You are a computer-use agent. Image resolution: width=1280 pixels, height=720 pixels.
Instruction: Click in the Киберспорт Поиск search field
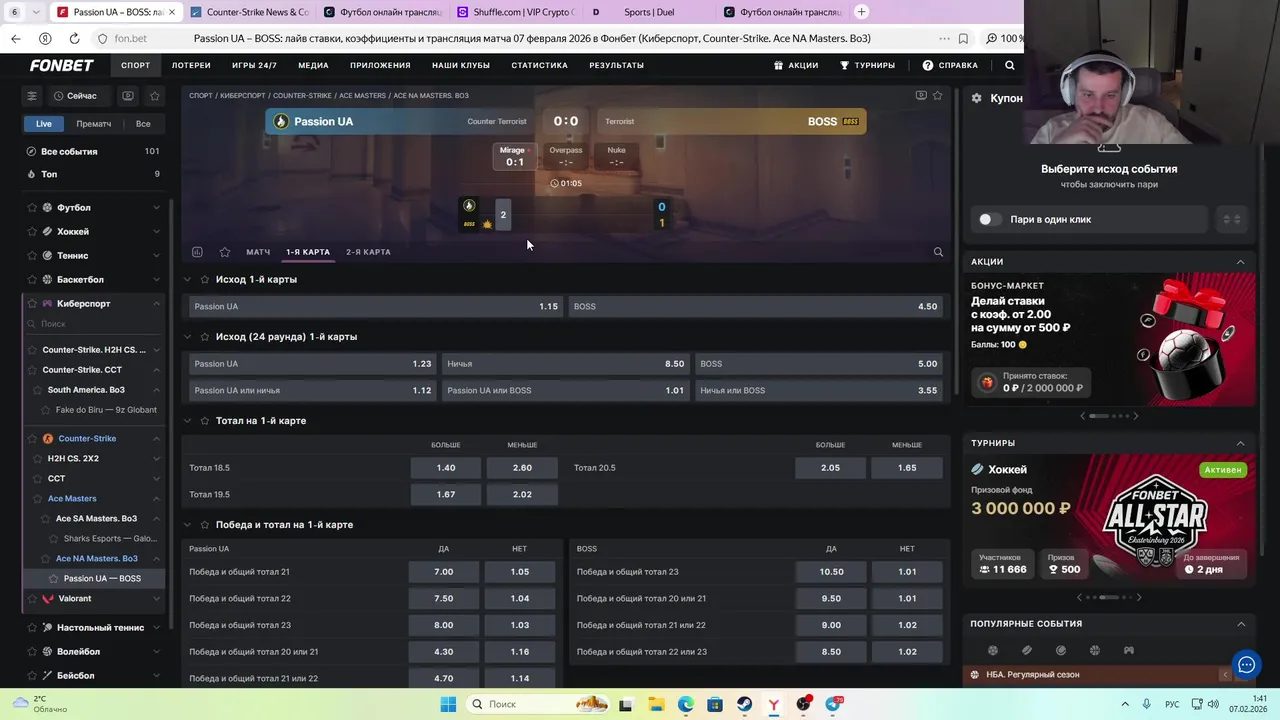[95, 324]
